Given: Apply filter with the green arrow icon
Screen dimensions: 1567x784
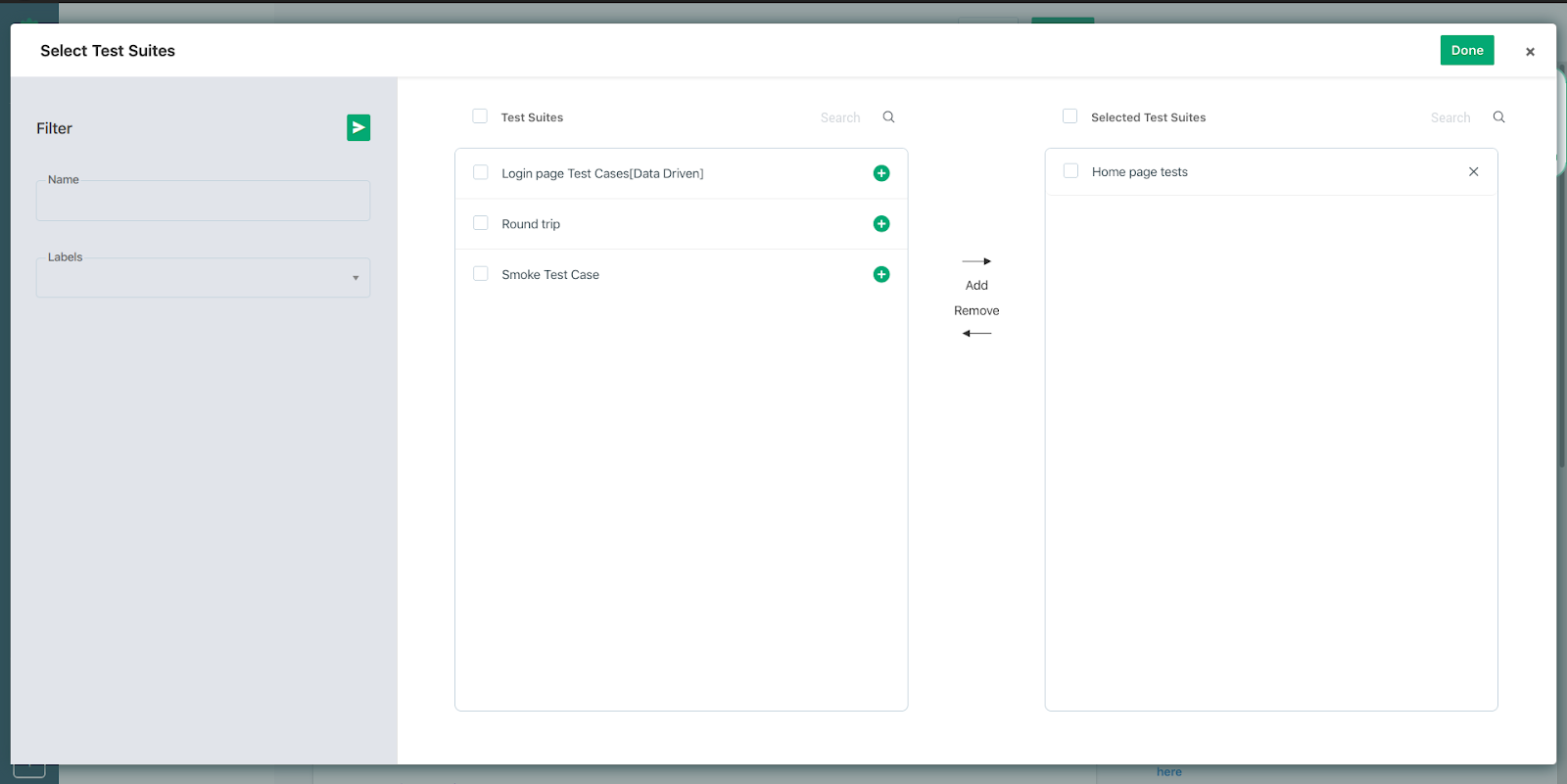Looking at the screenshot, I should 358,128.
